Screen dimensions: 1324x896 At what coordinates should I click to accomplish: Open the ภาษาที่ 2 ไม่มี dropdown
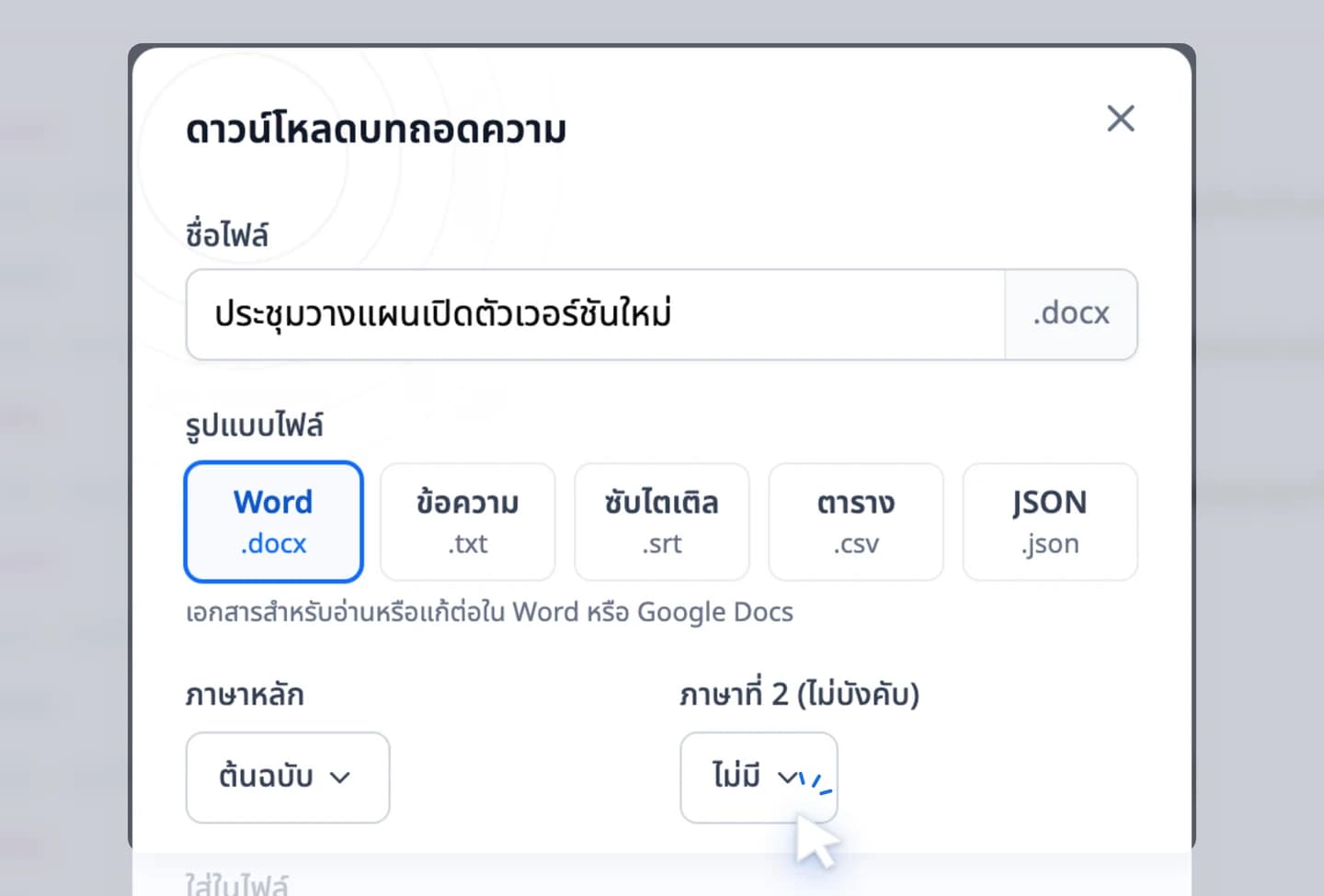pyautogui.click(x=759, y=777)
